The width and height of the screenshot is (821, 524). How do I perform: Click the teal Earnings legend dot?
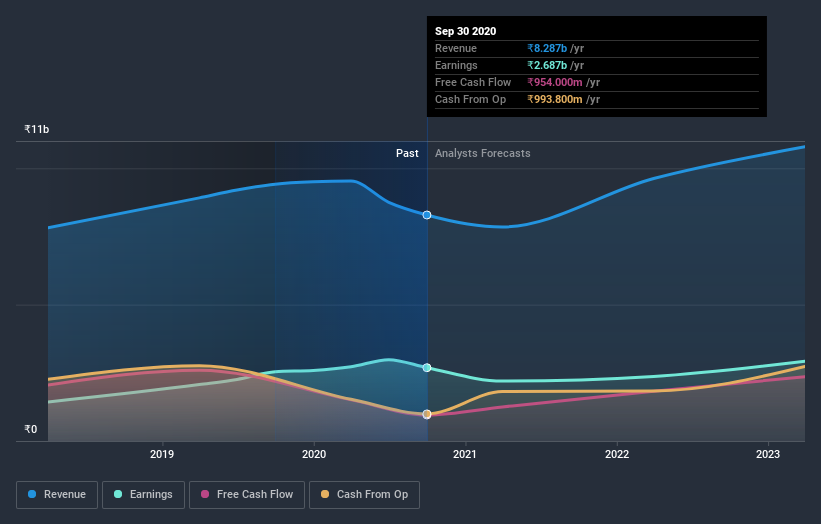click(x=118, y=494)
